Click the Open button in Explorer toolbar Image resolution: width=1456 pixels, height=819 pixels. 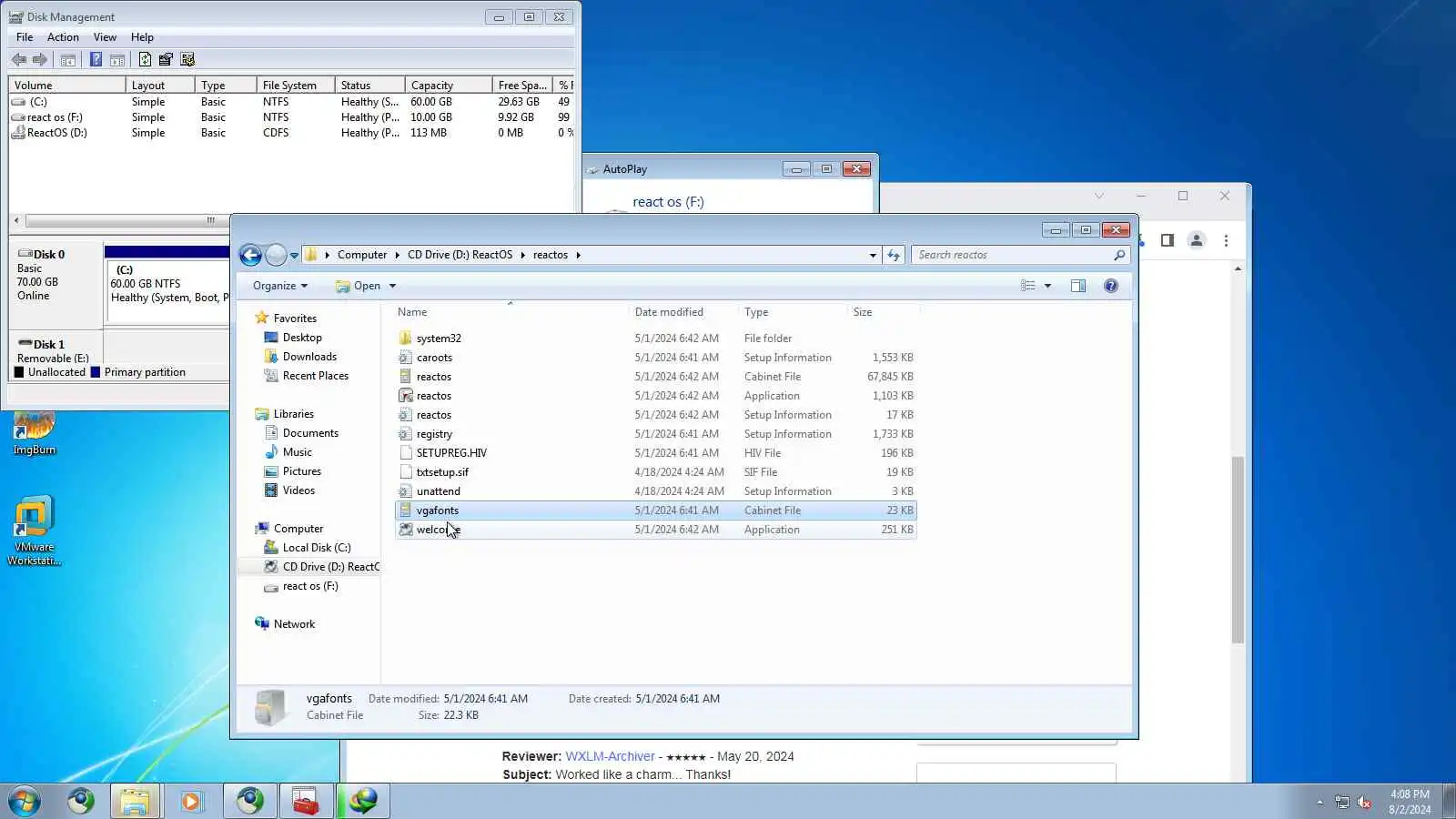coord(359,286)
